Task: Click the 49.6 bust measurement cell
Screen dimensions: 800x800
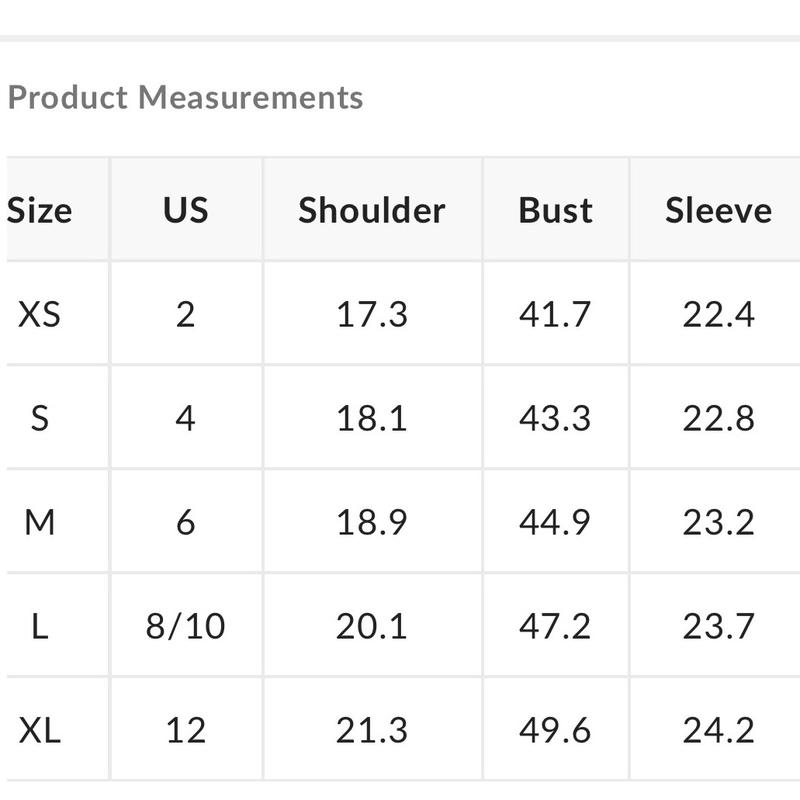Action: click(556, 730)
